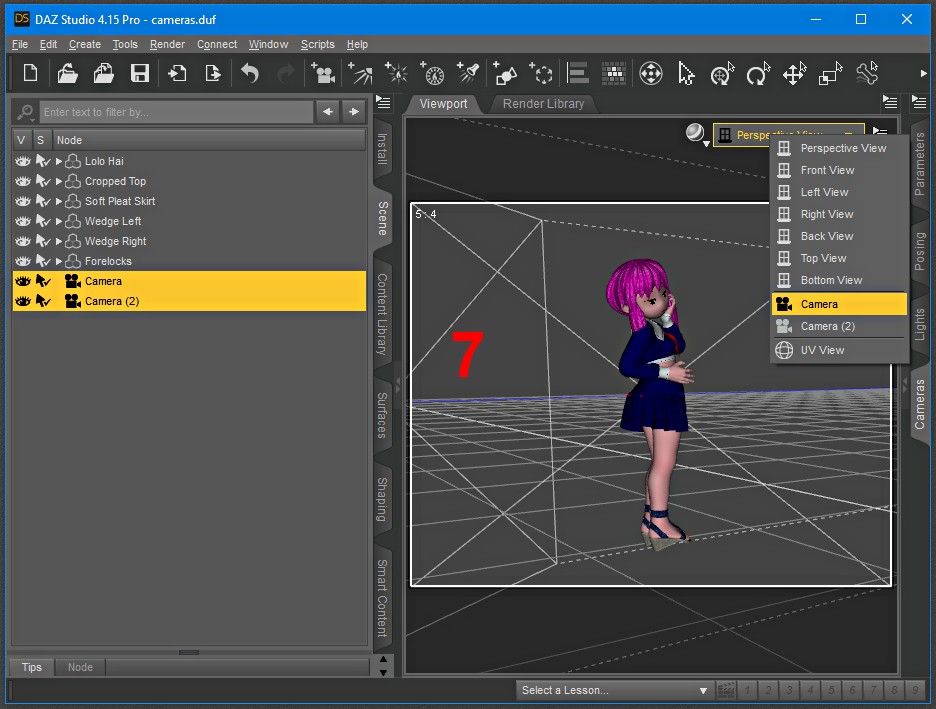Toggle visibility of Soft Pleat Skirt
The image size is (936, 709).
coord(23,201)
